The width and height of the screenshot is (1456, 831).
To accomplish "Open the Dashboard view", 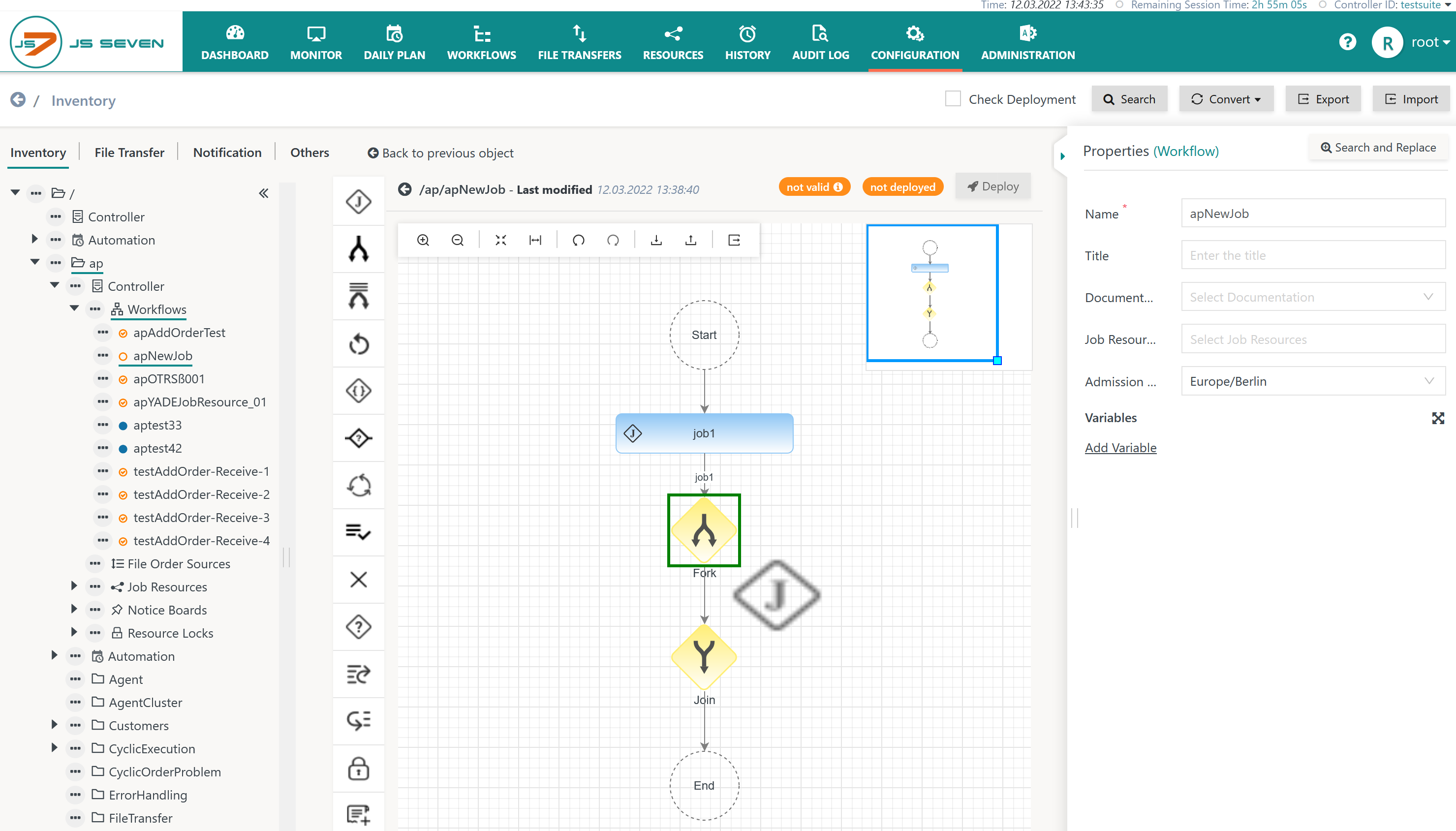I will click(x=235, y=42).
